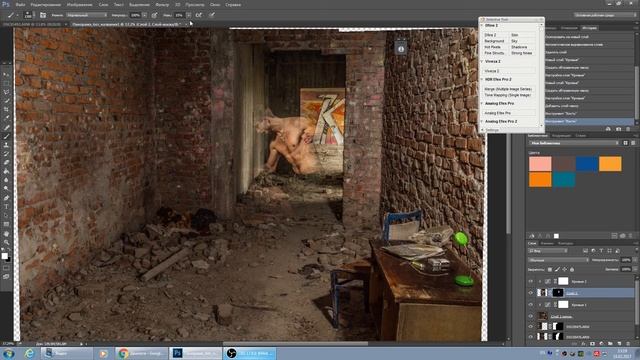This screenshot has height=360, width=640.
Task: Open Internet Explorer from the taskbar
Action: point(29,353)
